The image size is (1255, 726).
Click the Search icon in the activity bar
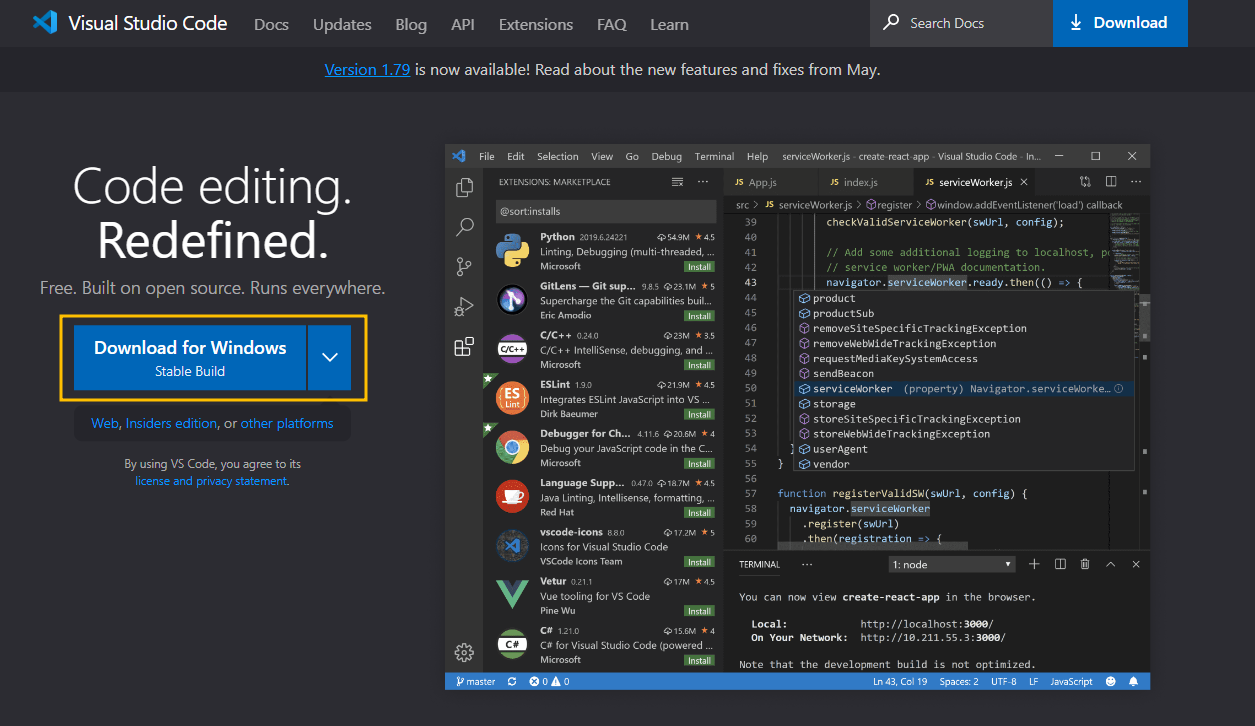464,227
